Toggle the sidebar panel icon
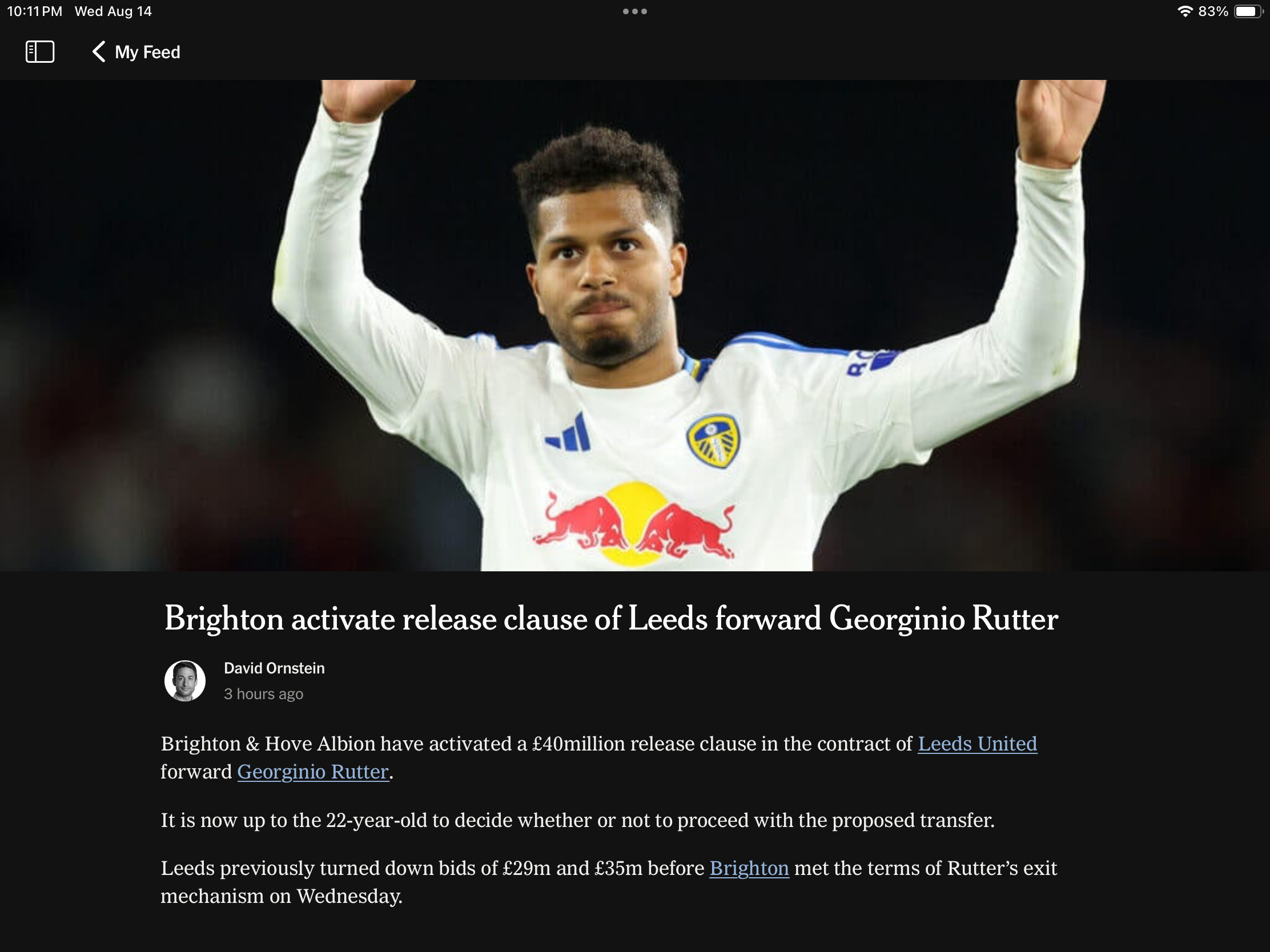 [40, 51]
